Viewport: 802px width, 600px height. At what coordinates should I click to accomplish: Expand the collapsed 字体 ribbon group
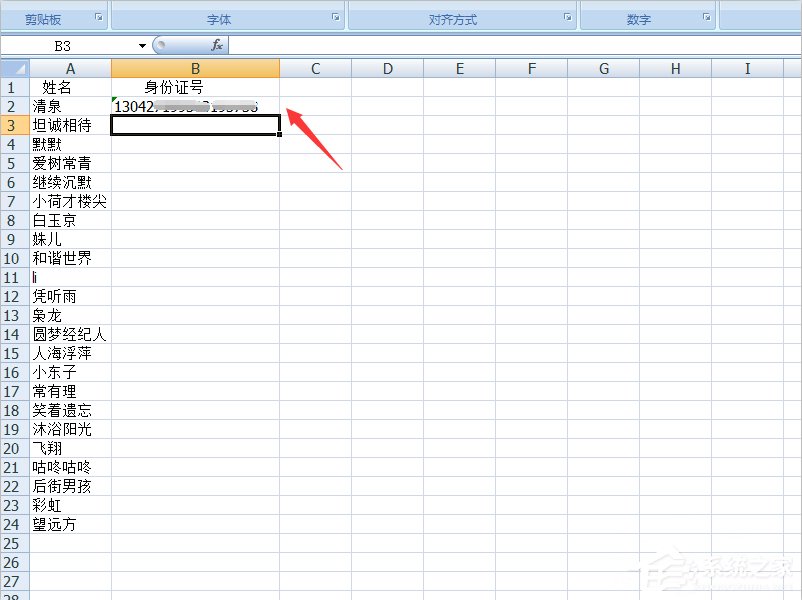220,17
